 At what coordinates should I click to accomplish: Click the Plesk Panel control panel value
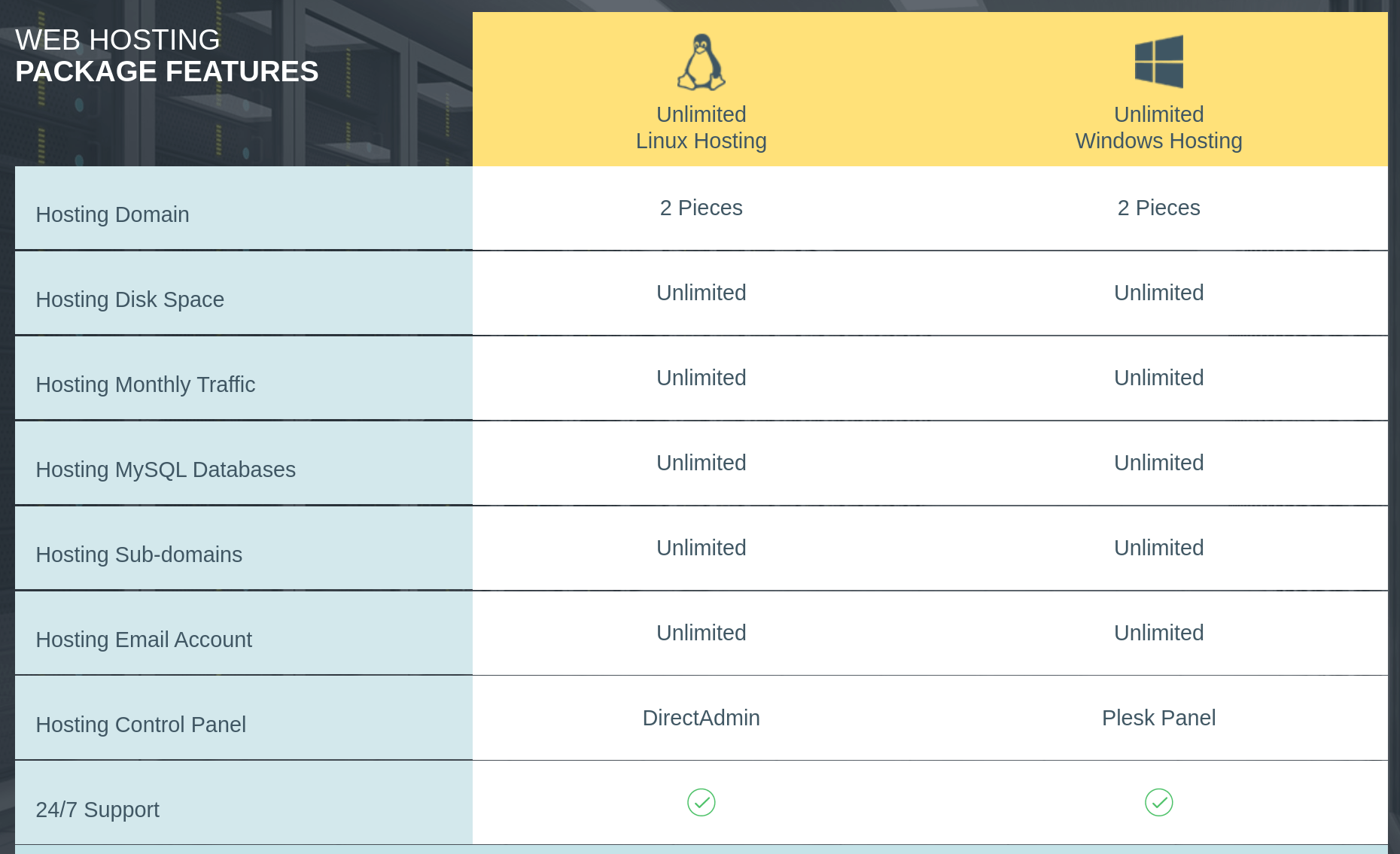click(x=1158, y=718)
